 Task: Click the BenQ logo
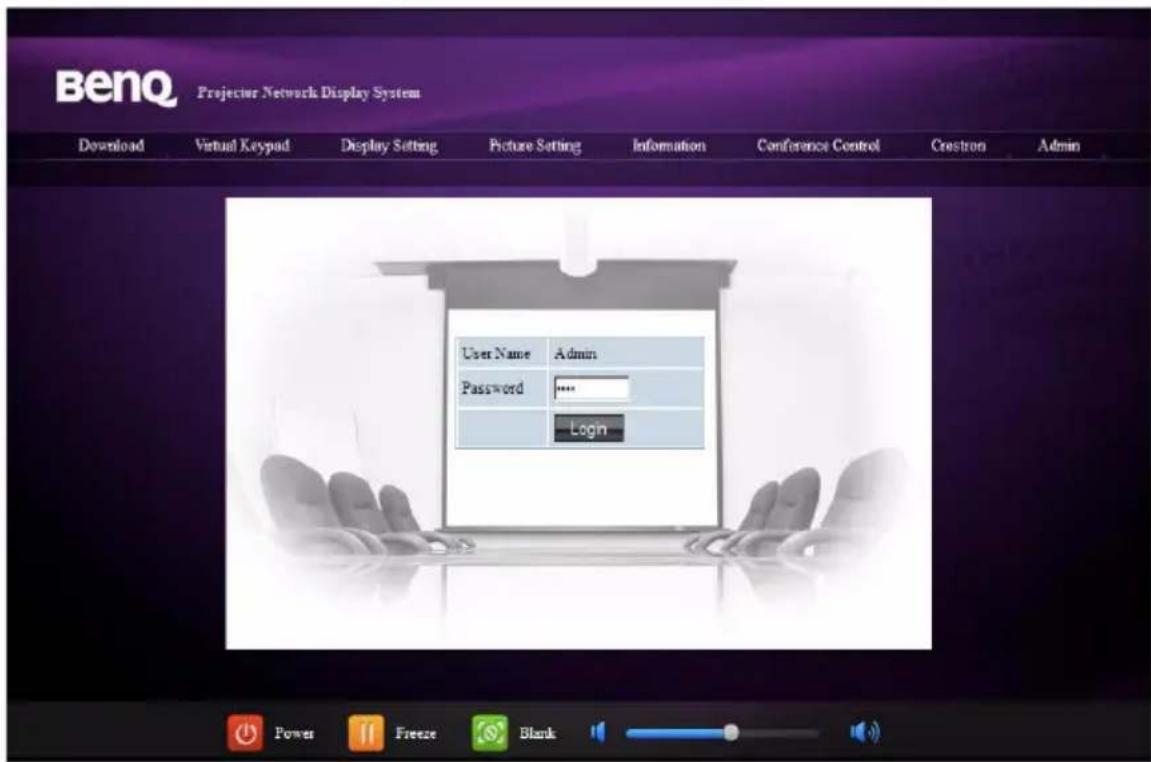(116, 89)
